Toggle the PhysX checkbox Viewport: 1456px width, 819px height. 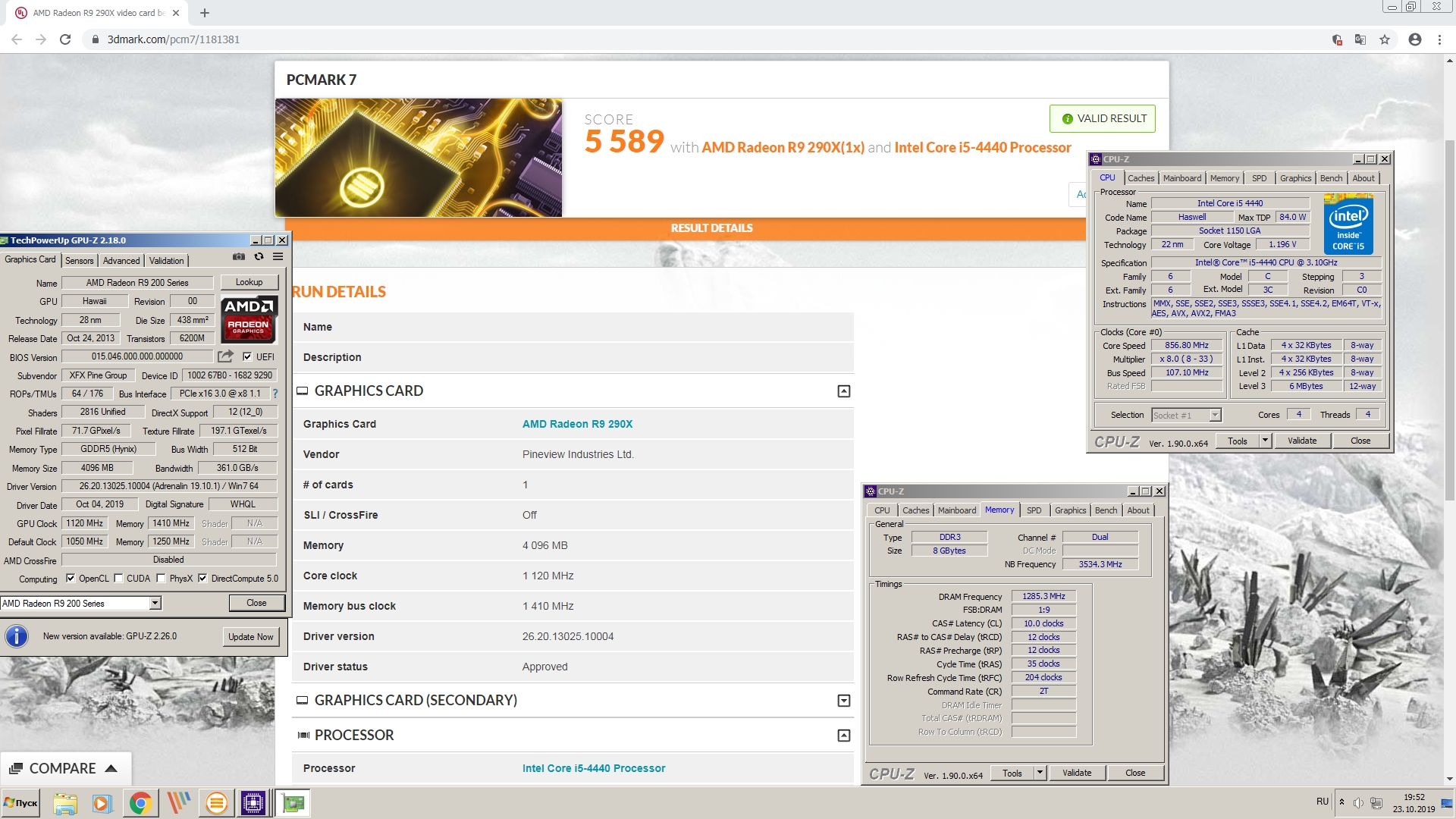tap(161, 579)
